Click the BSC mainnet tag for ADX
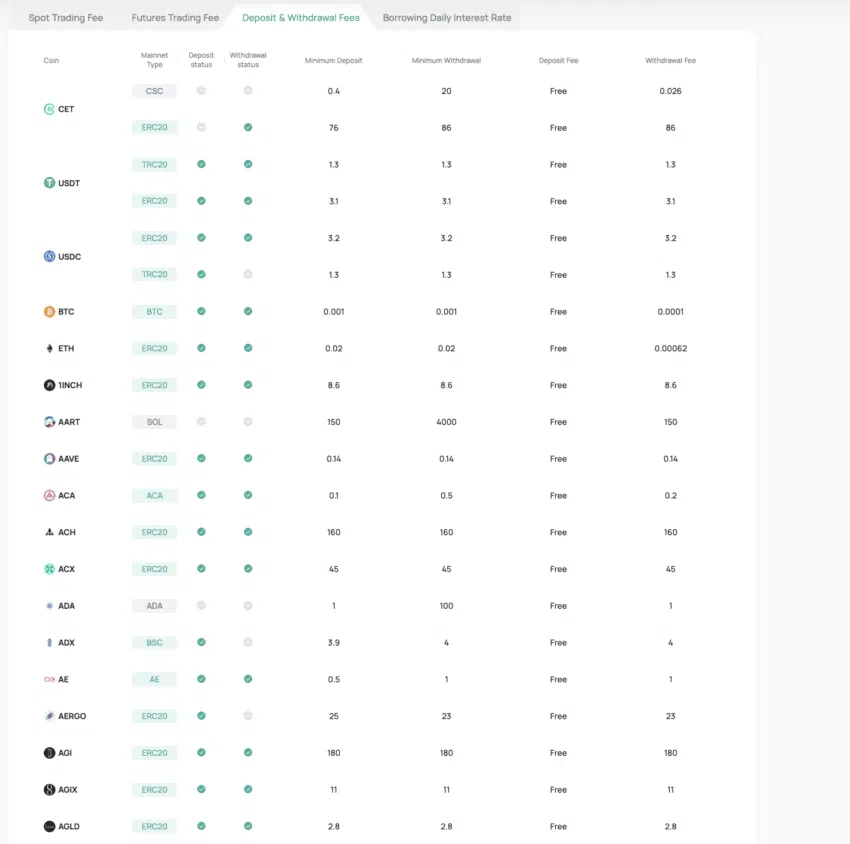This screenshot has height=844, width=850. (x=154, y=643)
